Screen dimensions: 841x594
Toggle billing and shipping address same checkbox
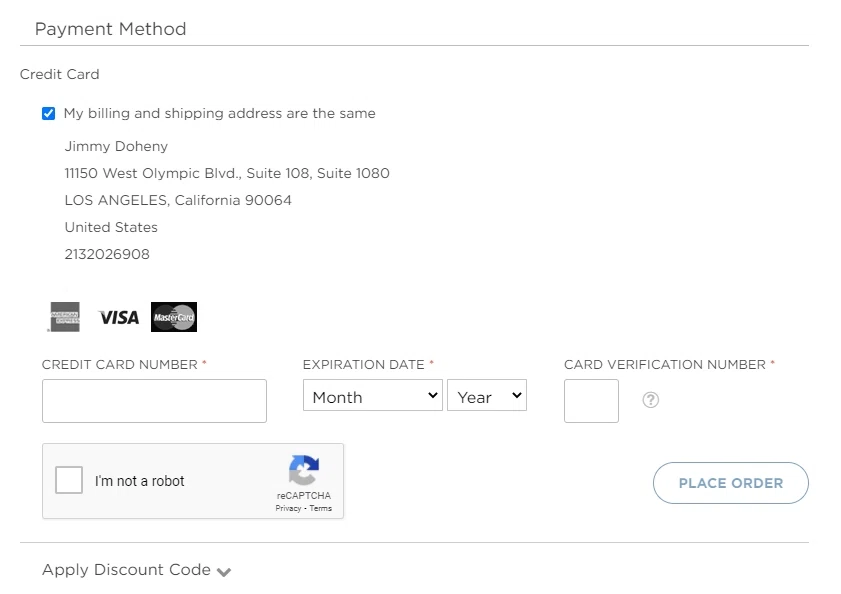click(x=48, y=114)
